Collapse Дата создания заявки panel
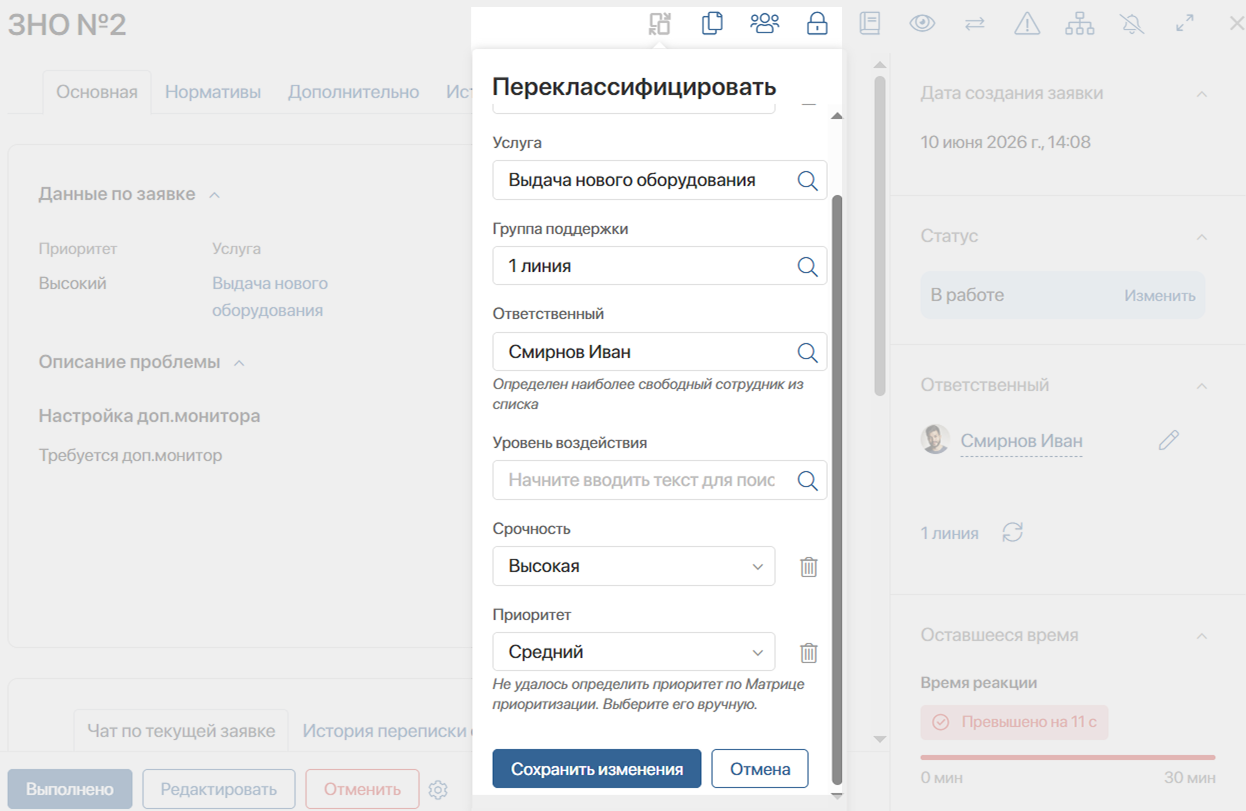Screen dimensions: 1246x811 (1202, 94)
